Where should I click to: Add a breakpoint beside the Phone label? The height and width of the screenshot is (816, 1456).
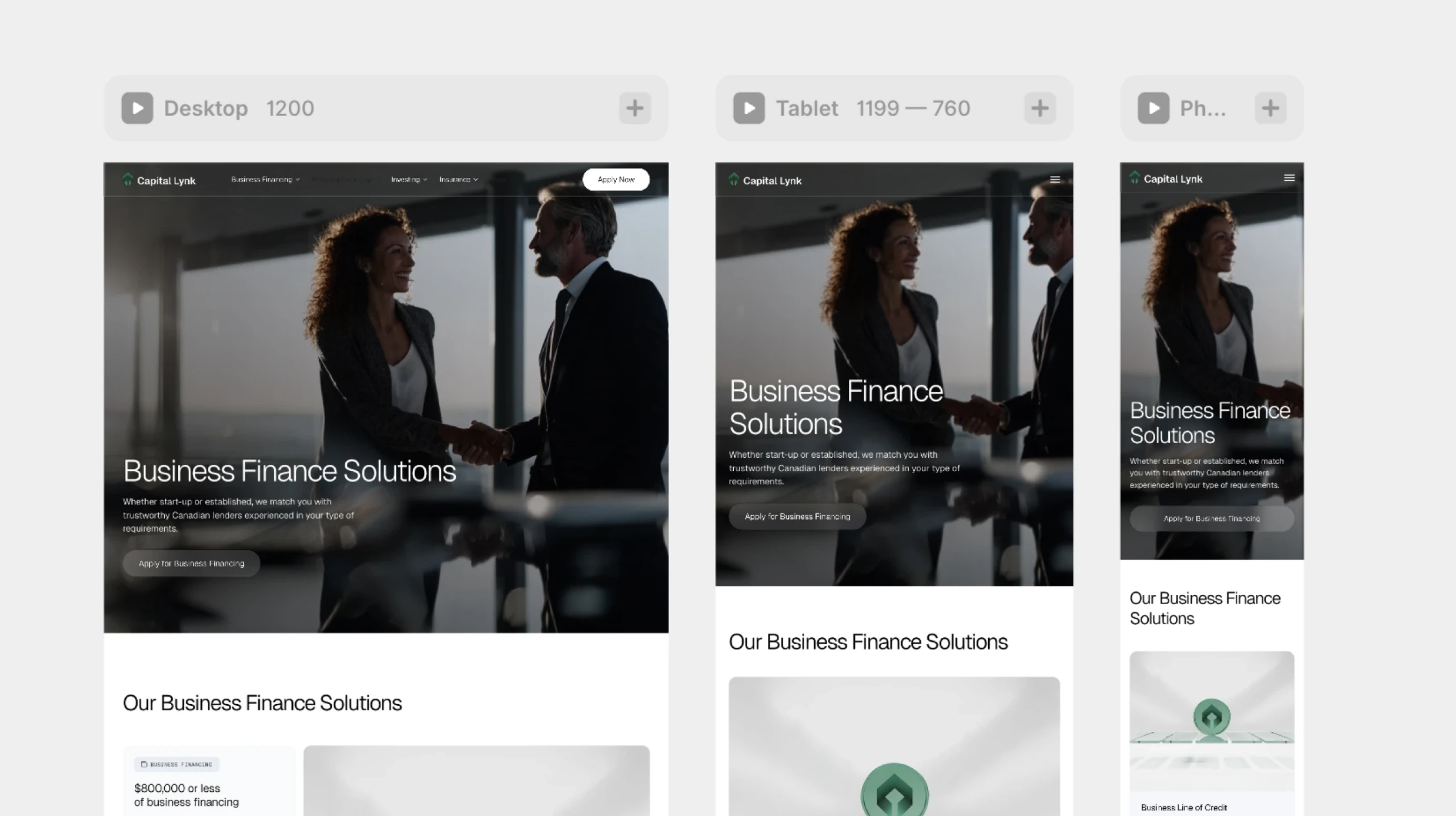coord(1271,108)
